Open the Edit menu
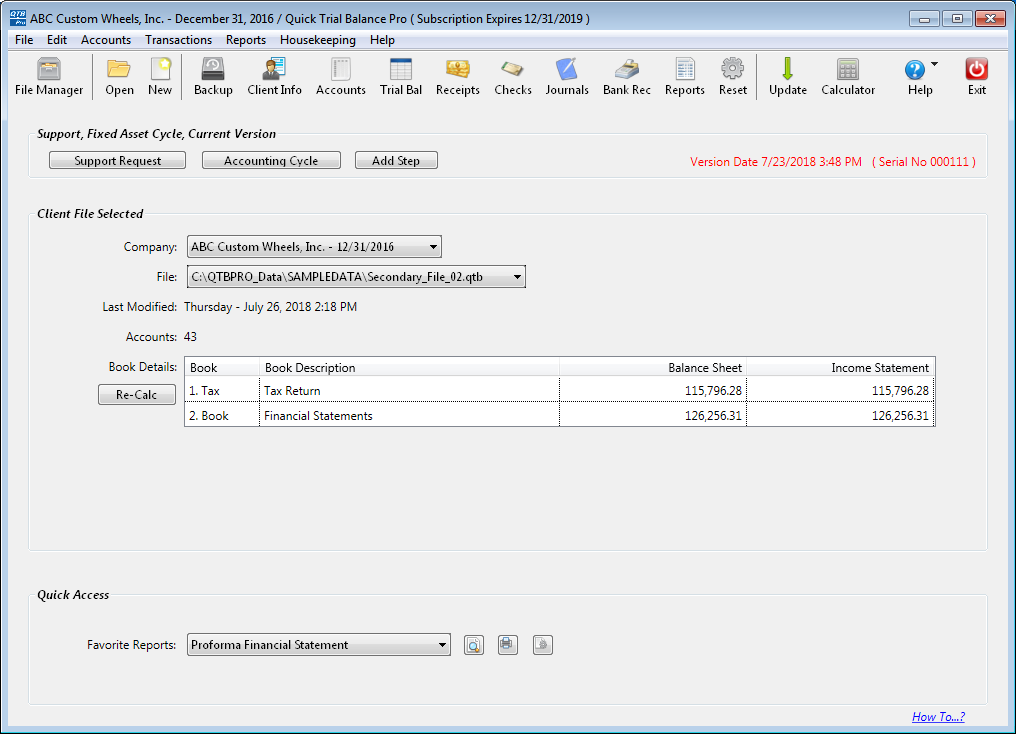Viewport: 1016px width, 734px height. point(57,40)
